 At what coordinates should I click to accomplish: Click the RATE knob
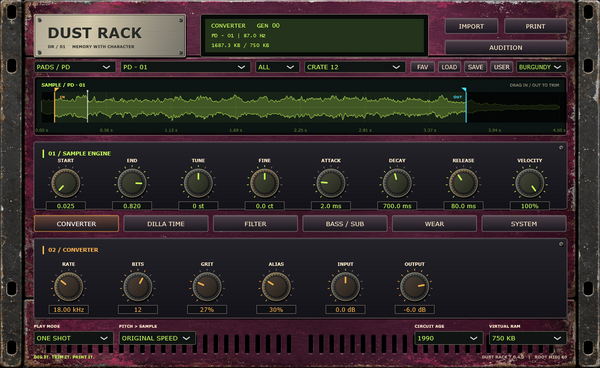pyautogui.click(x=68, y=287)
